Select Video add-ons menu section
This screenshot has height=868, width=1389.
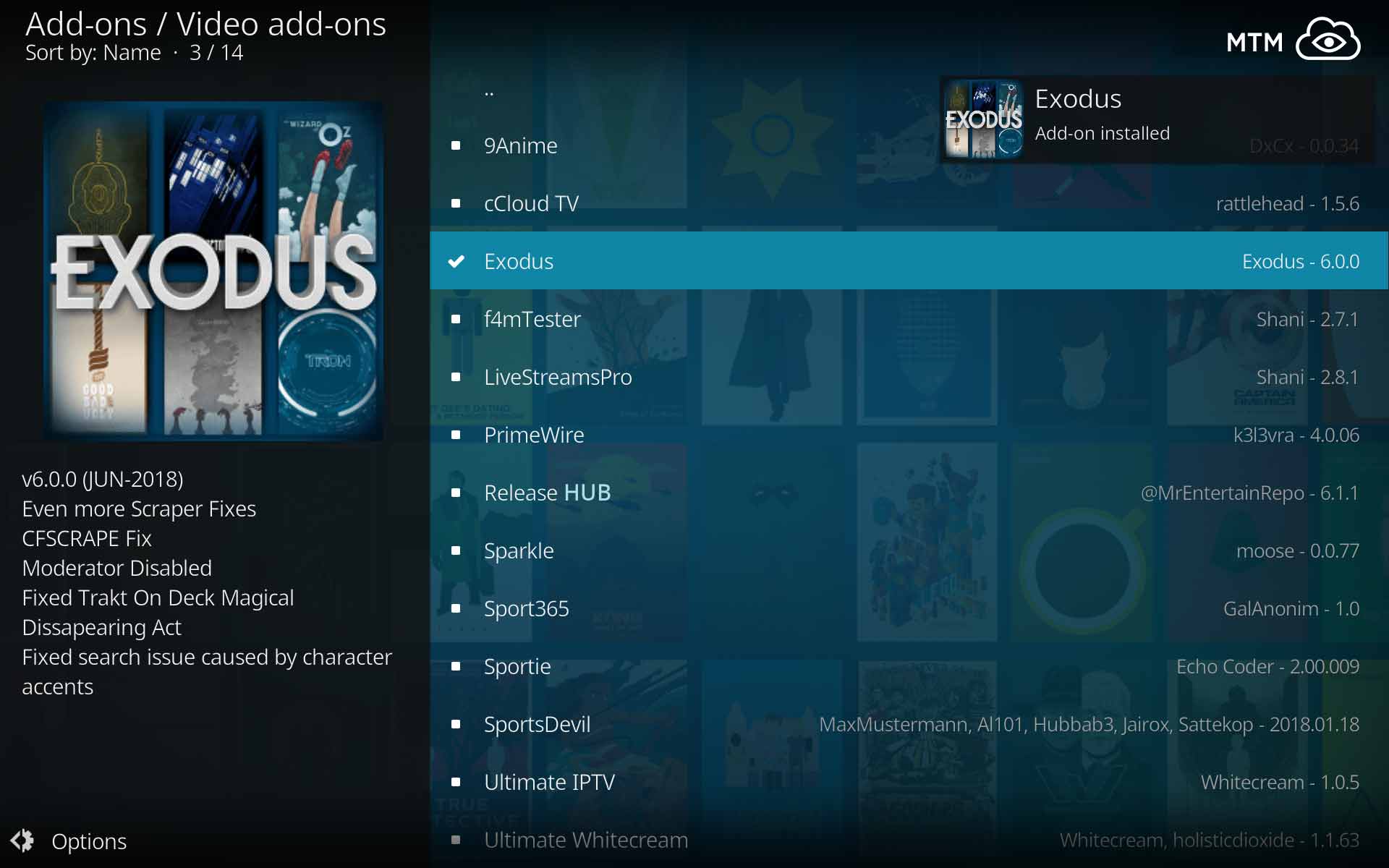tap(280, 23)
